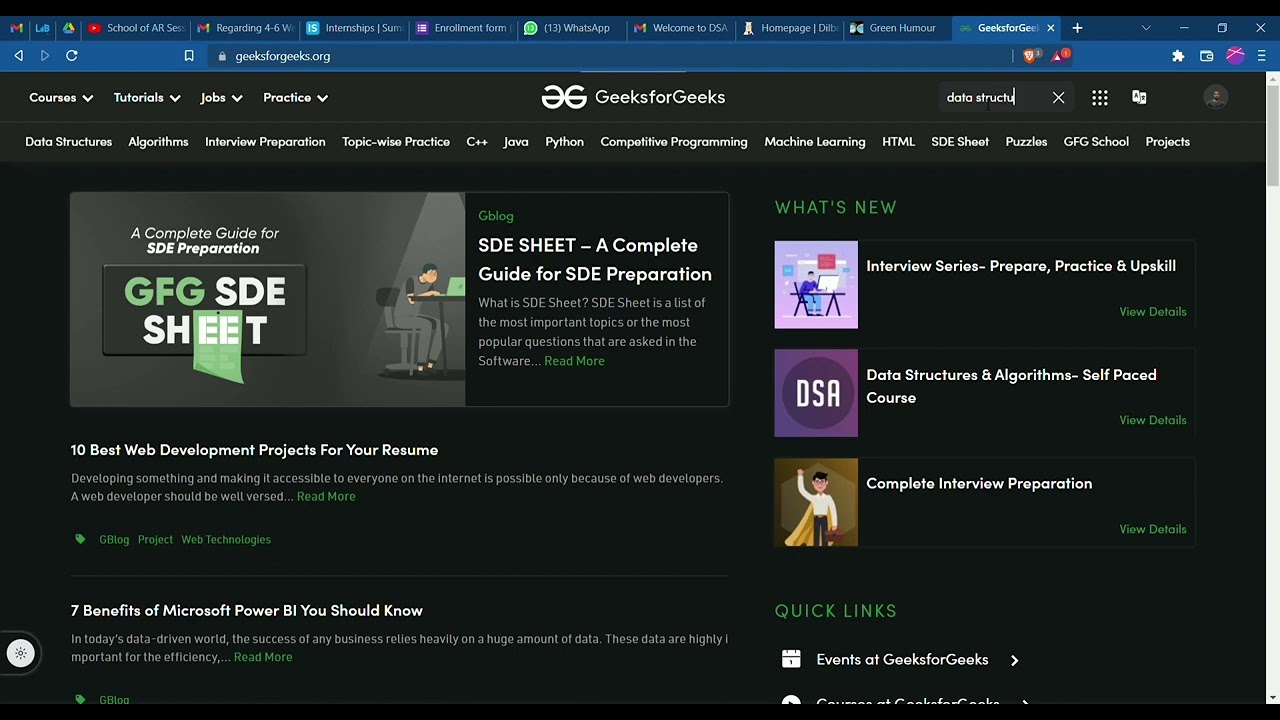Open GFG School nav item

tap(1096, 142)
